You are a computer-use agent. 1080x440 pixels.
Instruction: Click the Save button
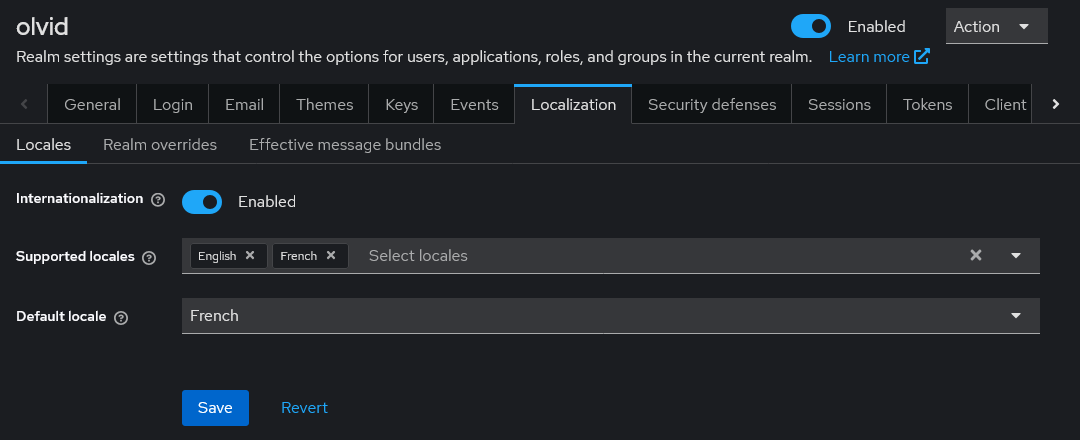pyautogui.click(x=215, y=408)
